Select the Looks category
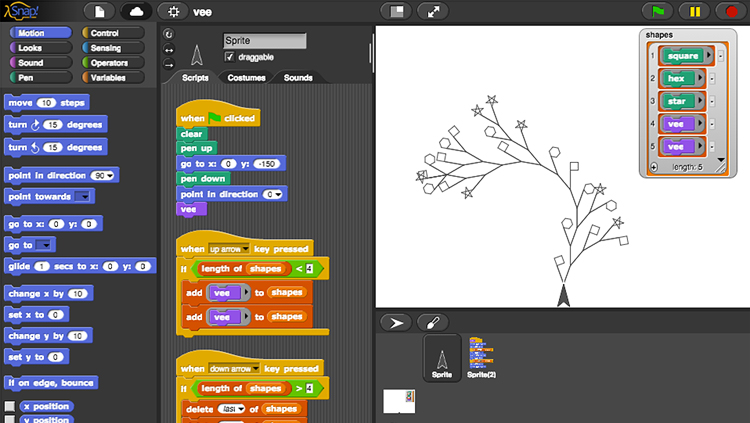This screenshot has width=750, height=423. click(41, 47)
